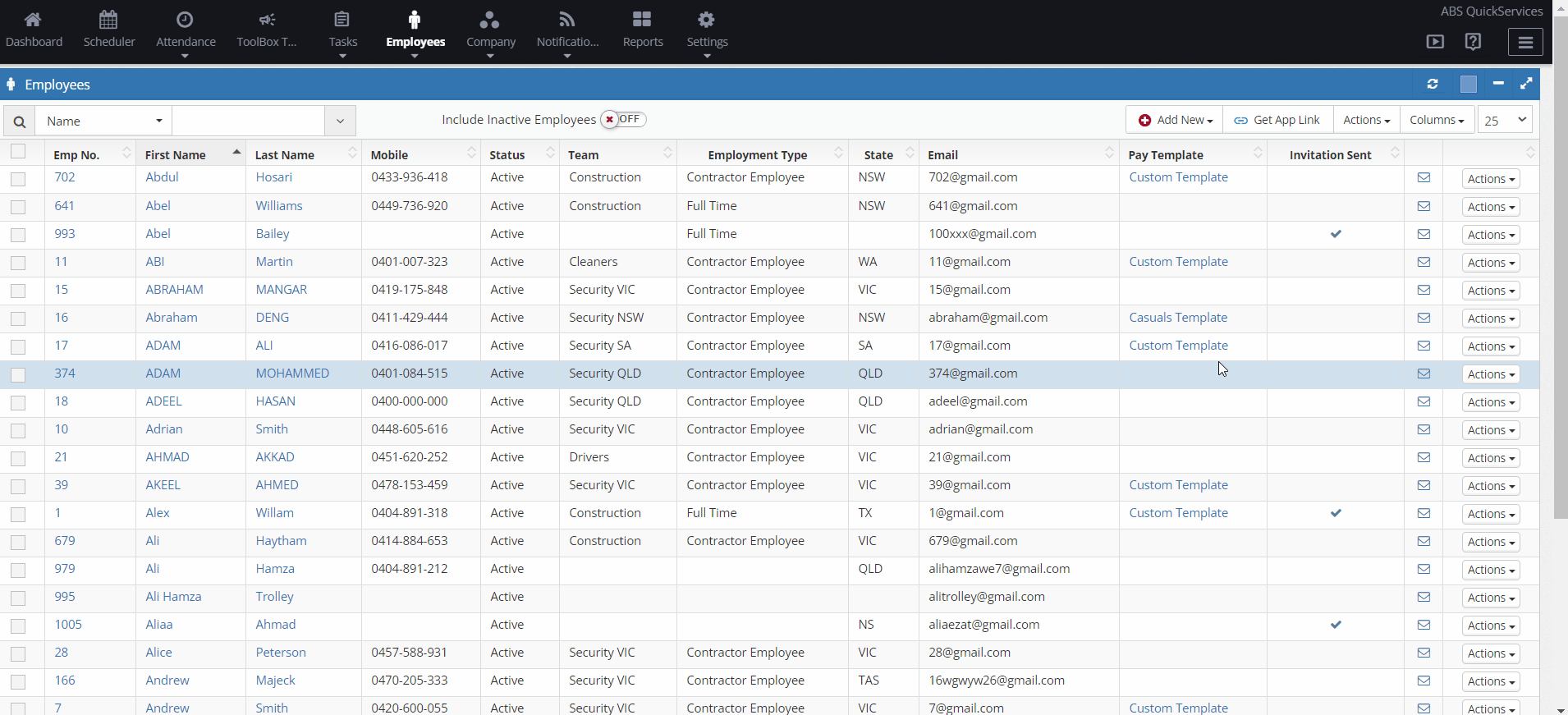Viewport: 1568px width, 715px height.
Task: Click the expand panel arrows icon
Action: click(1526, 84)
